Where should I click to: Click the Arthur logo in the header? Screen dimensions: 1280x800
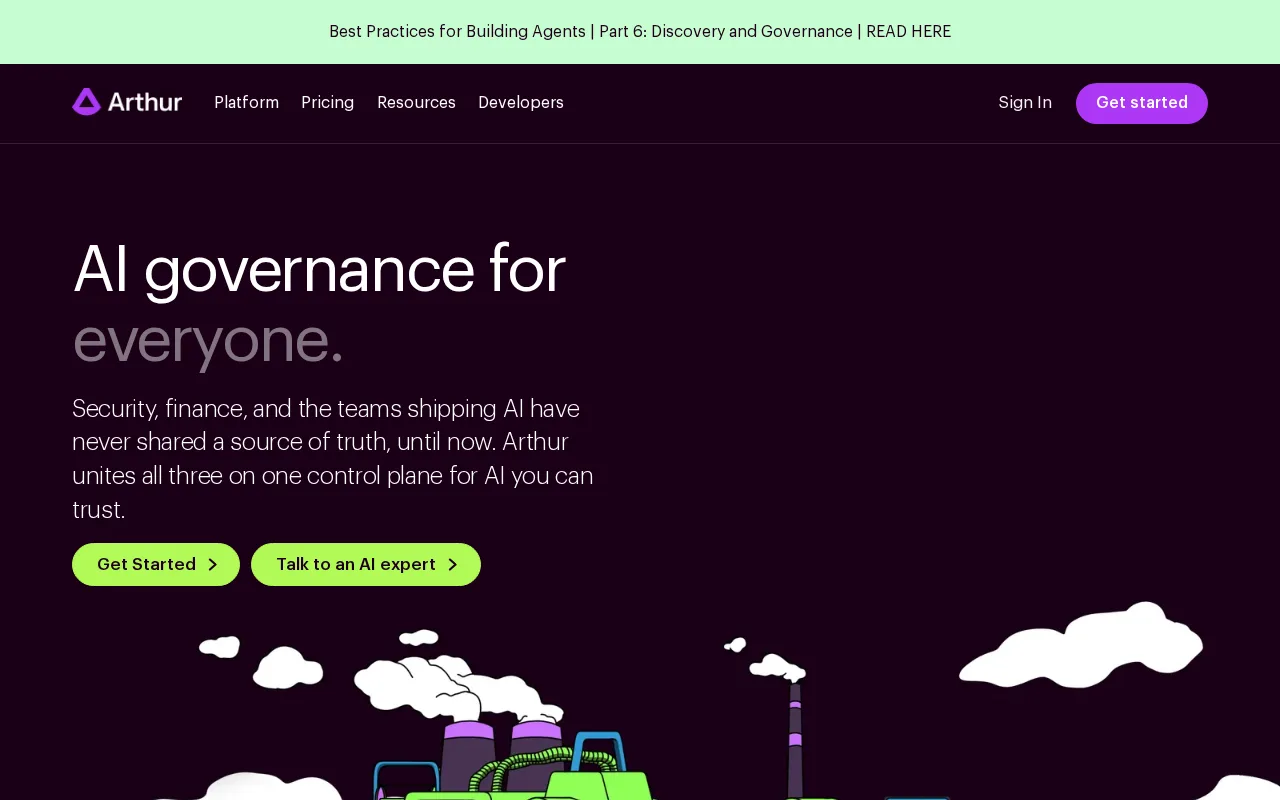[127, 102]
